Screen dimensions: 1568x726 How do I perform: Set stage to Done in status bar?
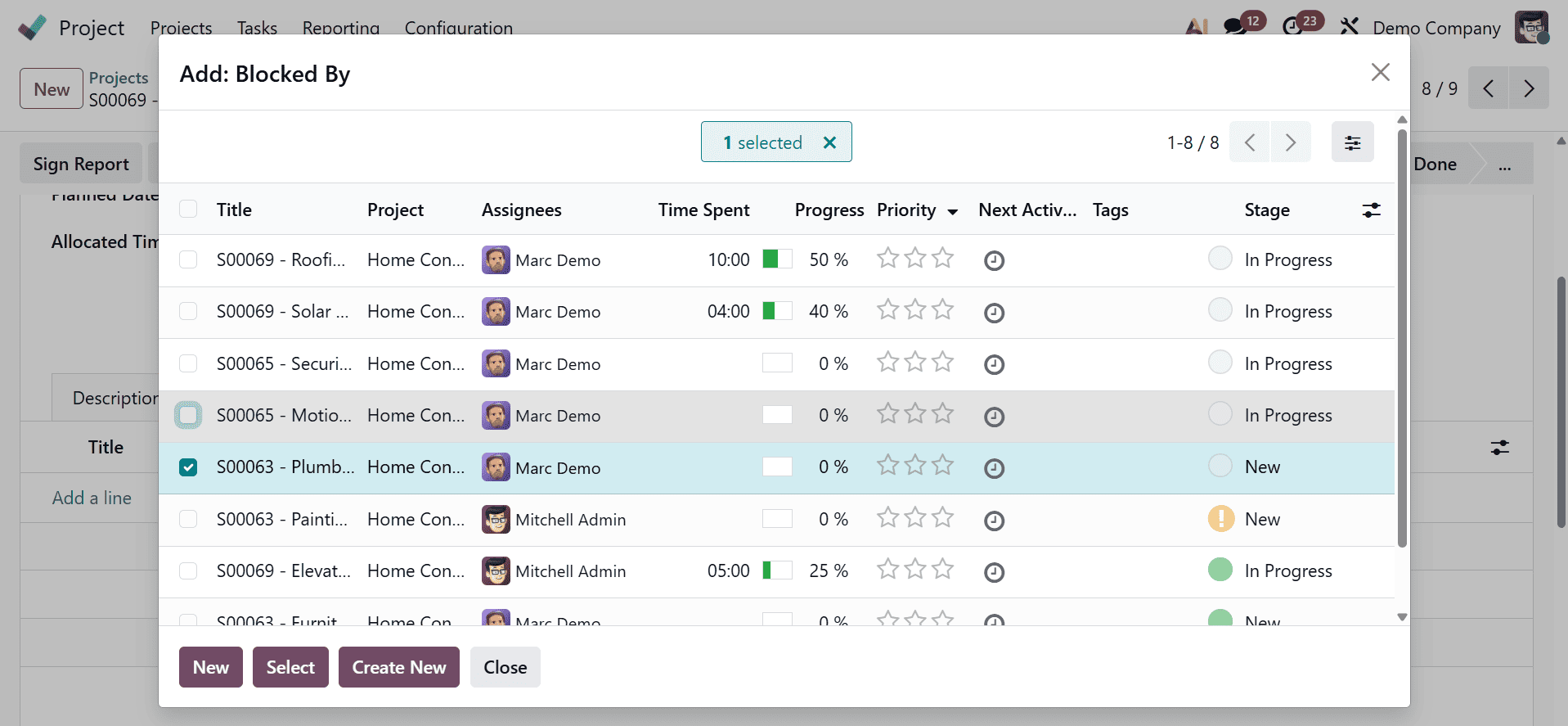pos(1435,164)
